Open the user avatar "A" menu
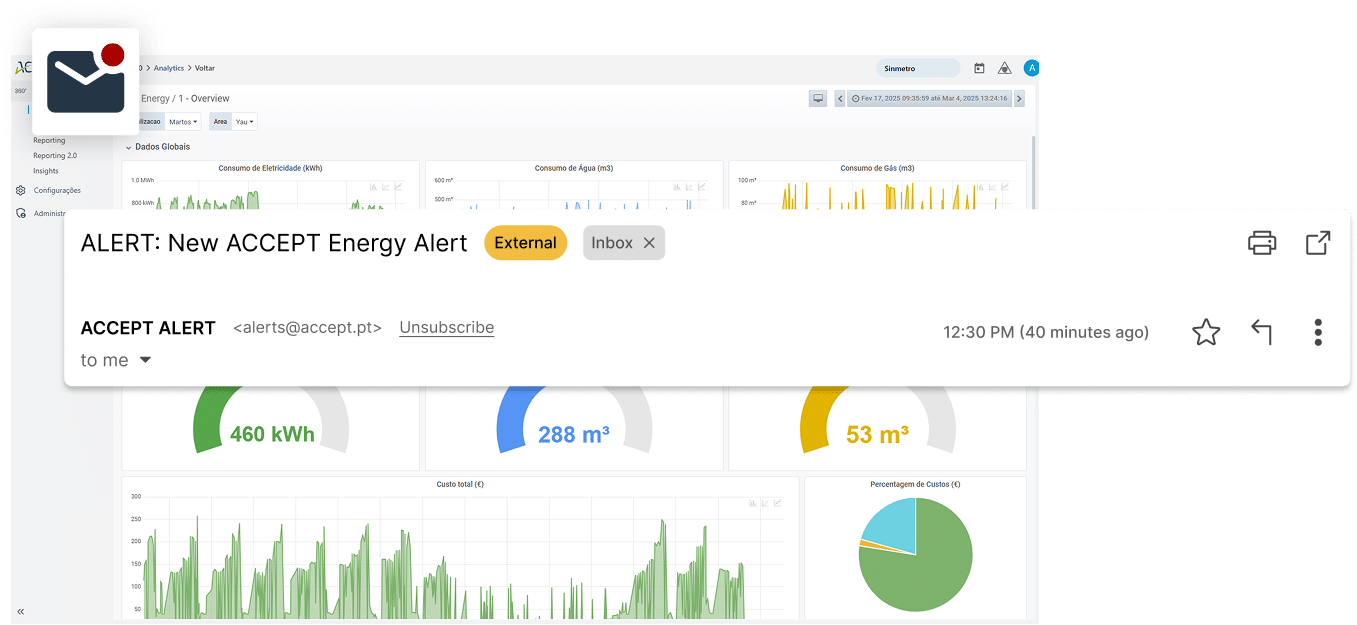 click(1031, 68)
